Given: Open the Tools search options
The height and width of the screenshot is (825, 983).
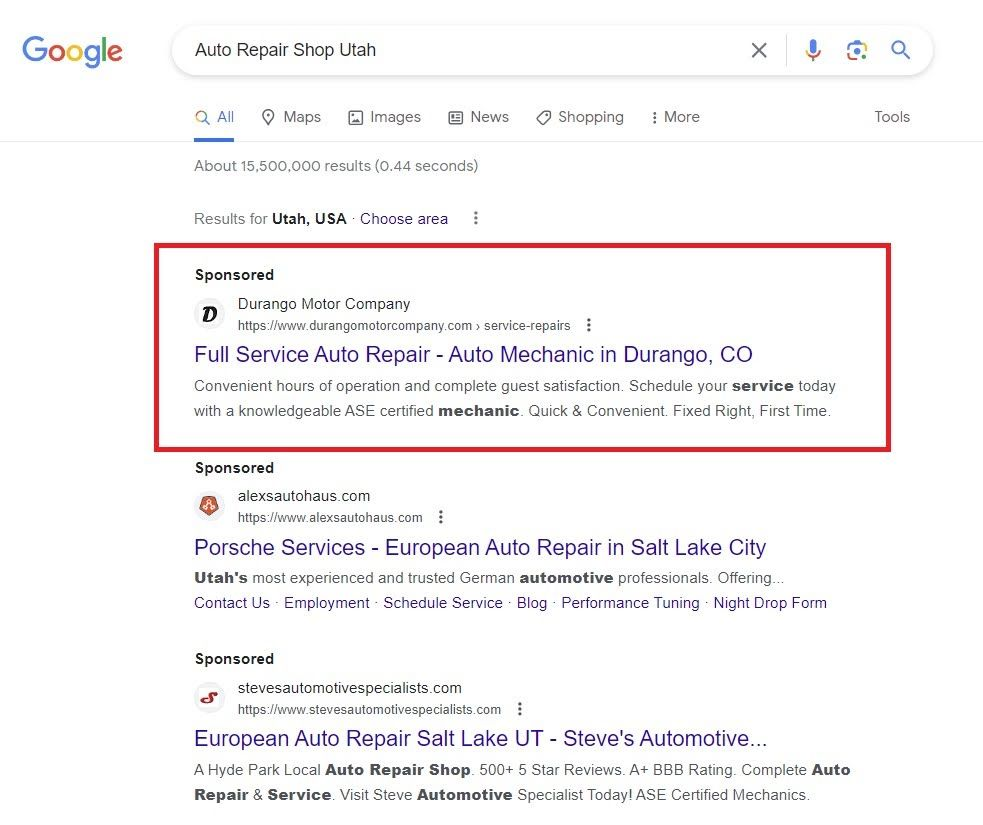Looking at the screenshot, I should (891, 117).
